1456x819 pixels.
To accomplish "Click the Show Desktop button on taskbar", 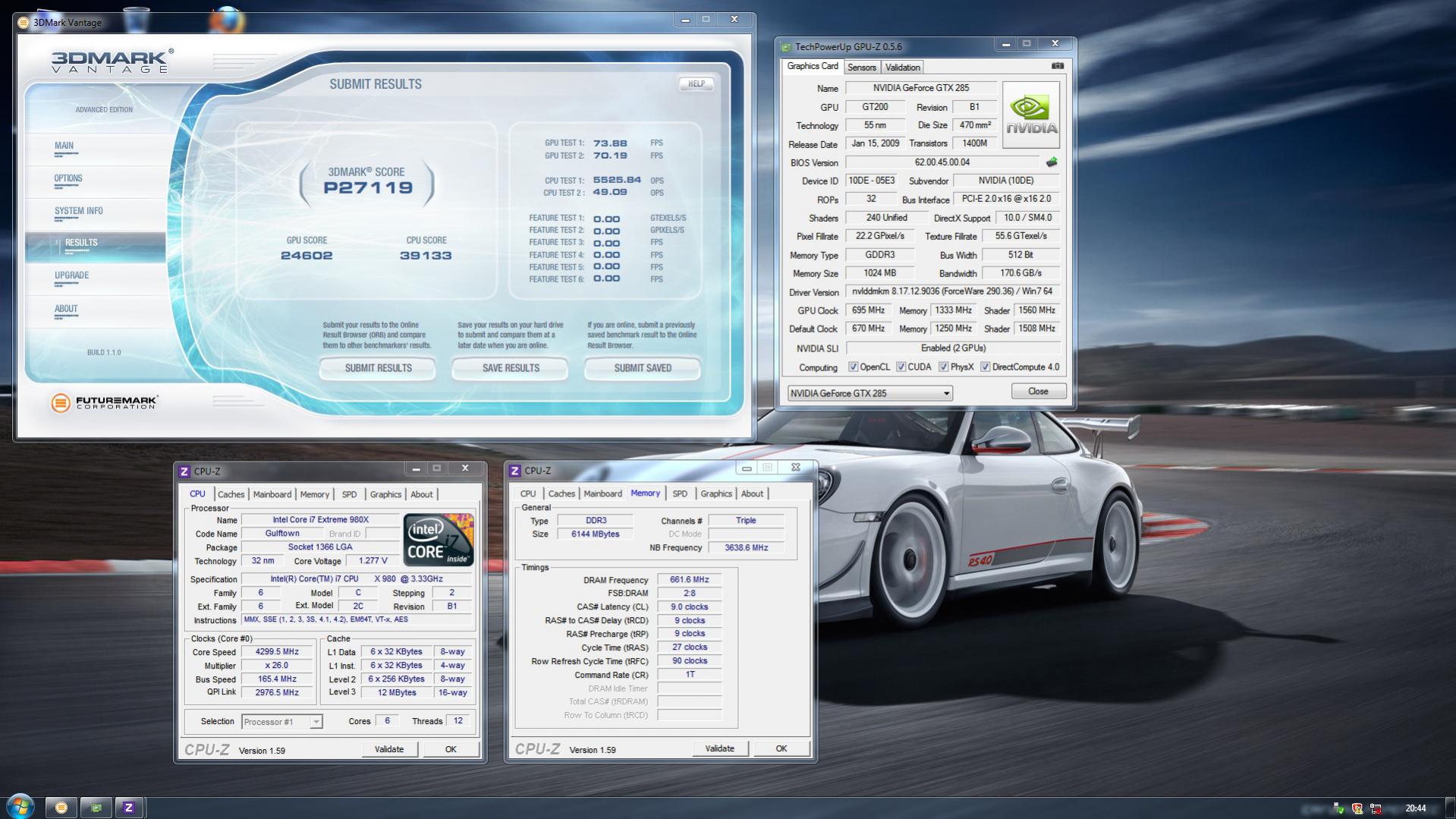I will [x=1451, y=808].
